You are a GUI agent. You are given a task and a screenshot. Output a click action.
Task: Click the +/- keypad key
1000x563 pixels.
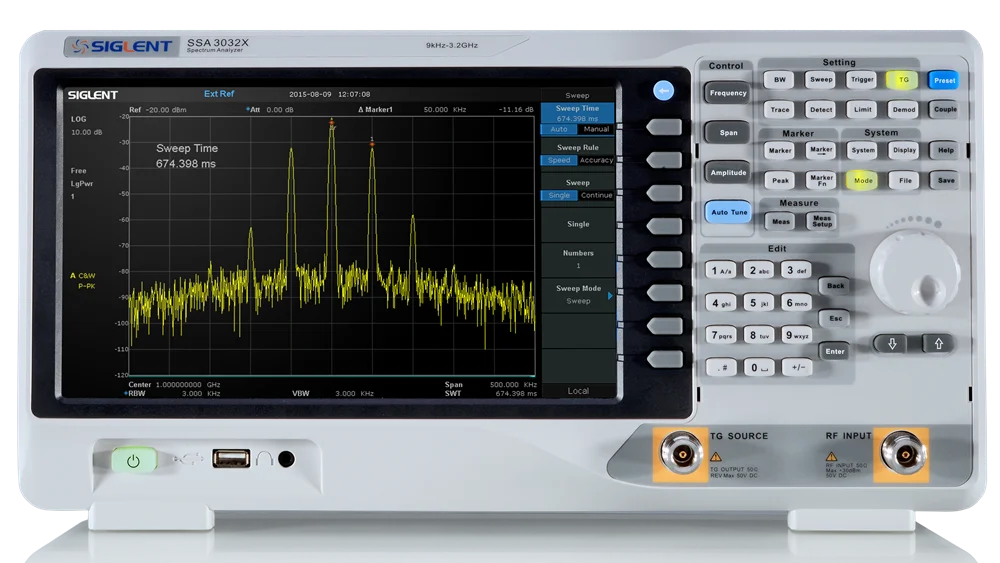(x=798, y=368)
